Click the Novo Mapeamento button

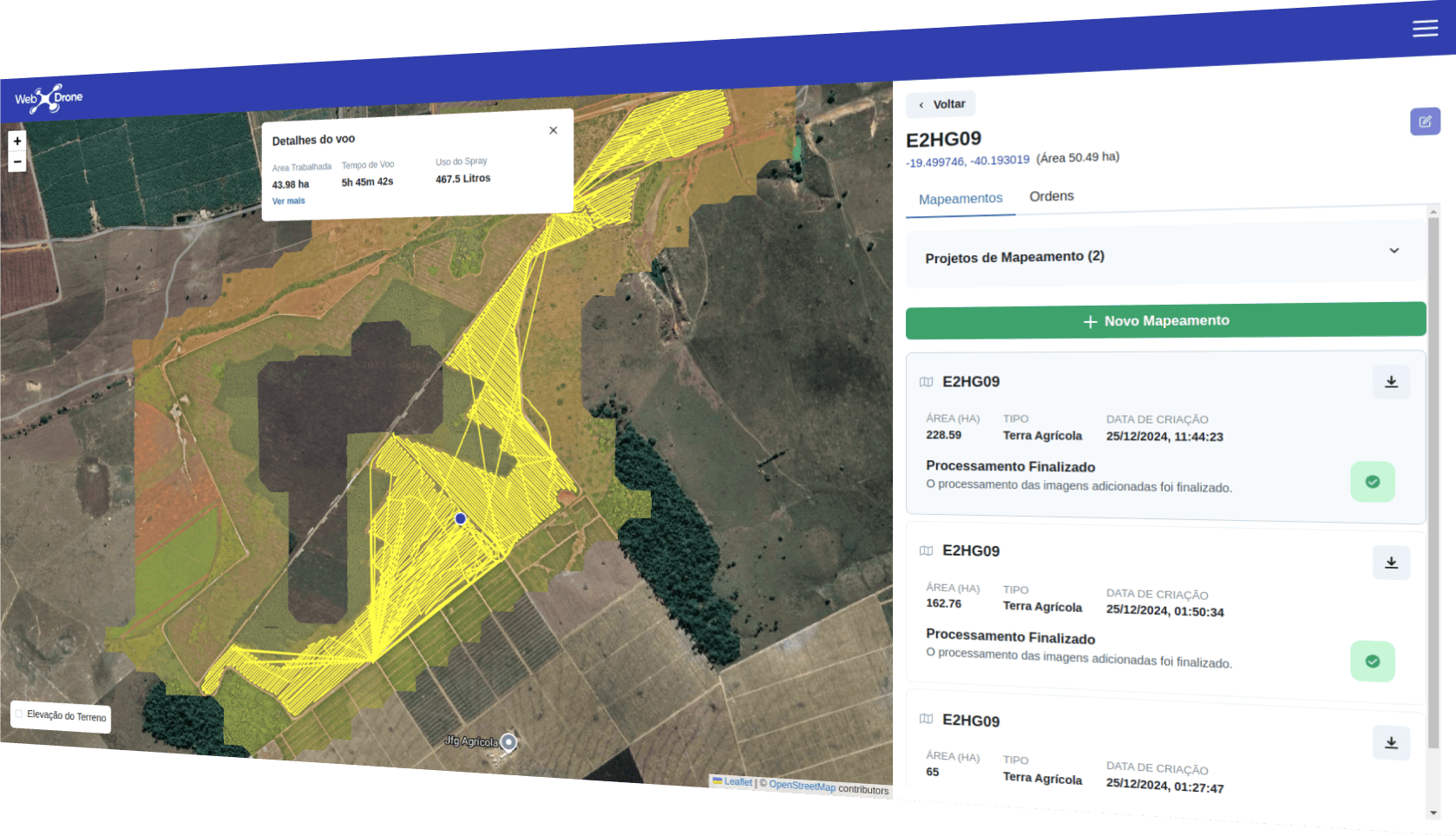[x=1165, y=320]
